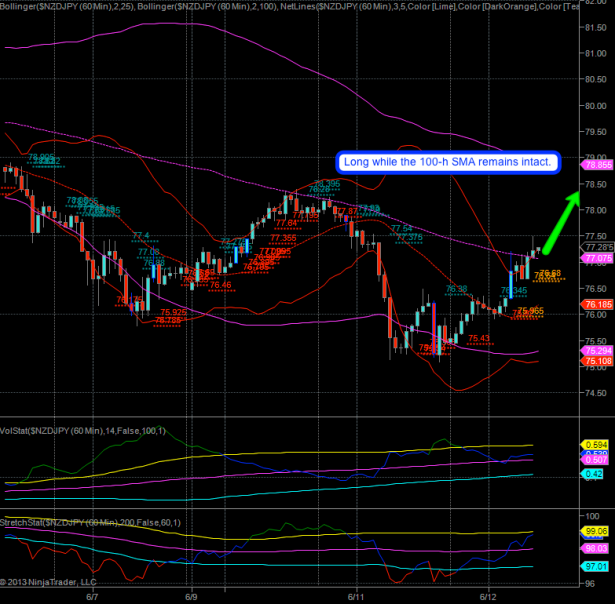This screenshot has width=615, height=604.
Task: Click the 6/12 date label on time axis
Action: [487, 596]
